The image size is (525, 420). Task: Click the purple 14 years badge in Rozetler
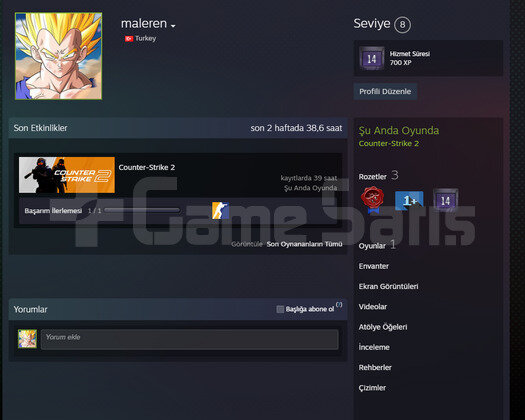click(445, 200)
